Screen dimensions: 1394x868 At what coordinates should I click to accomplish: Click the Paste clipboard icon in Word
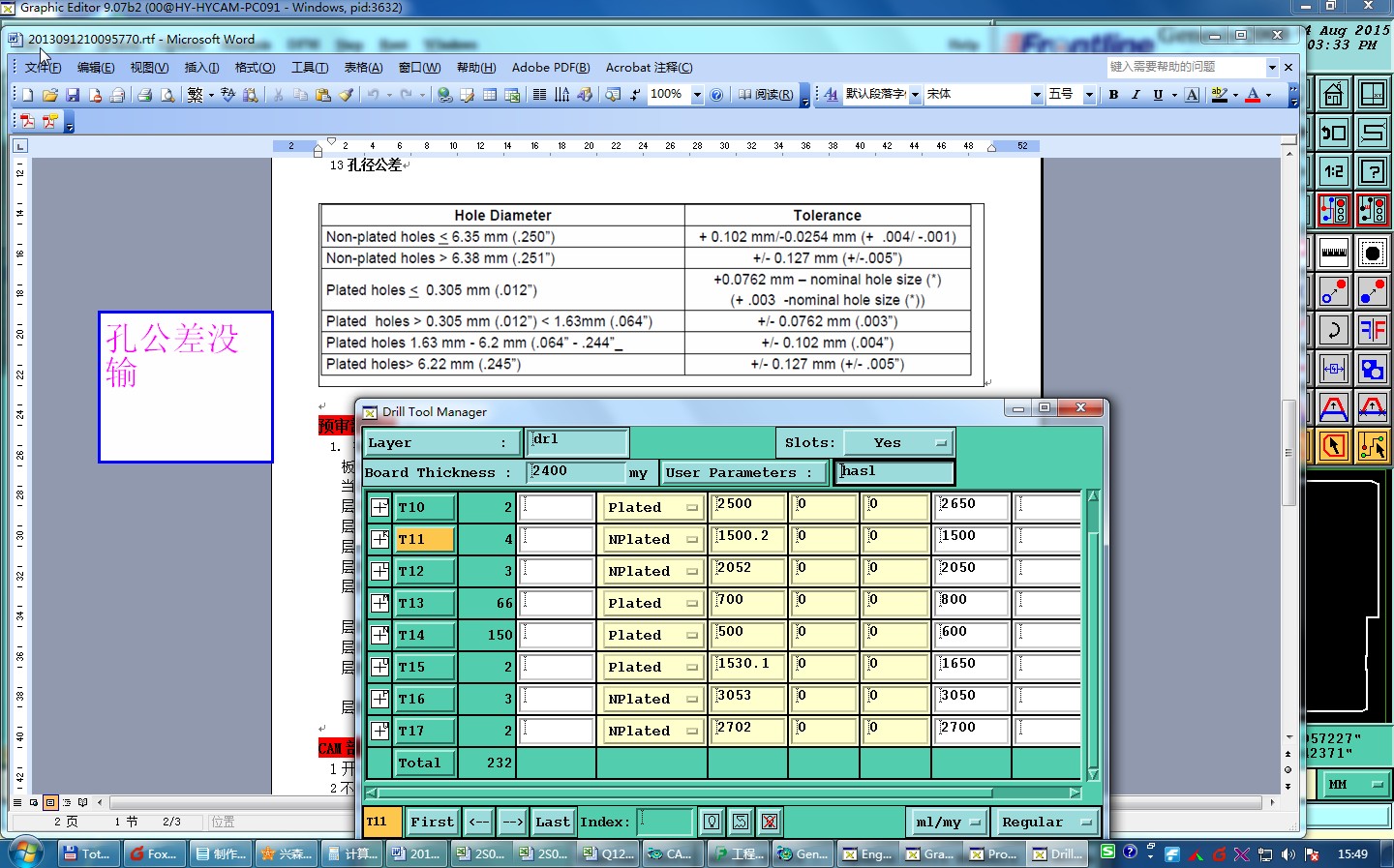point(323,95)
